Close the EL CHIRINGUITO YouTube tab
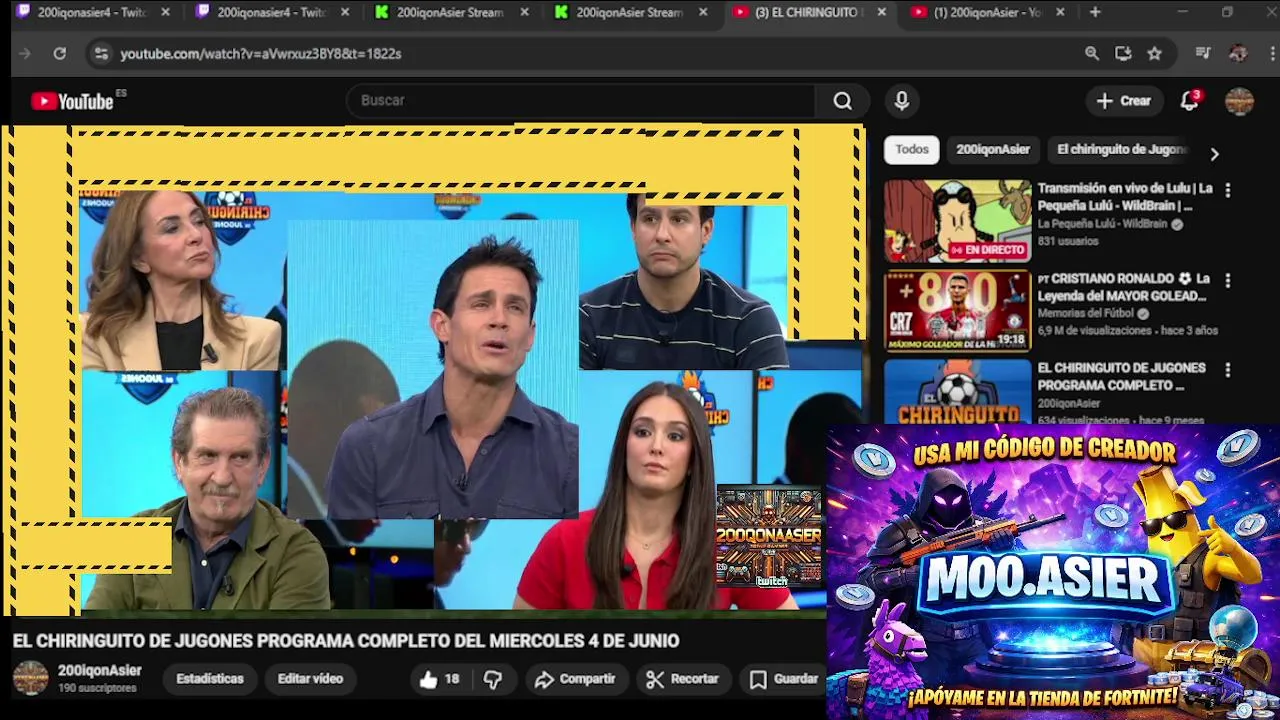The width and height of the screenshot is (1280, 720). [881, 12]
